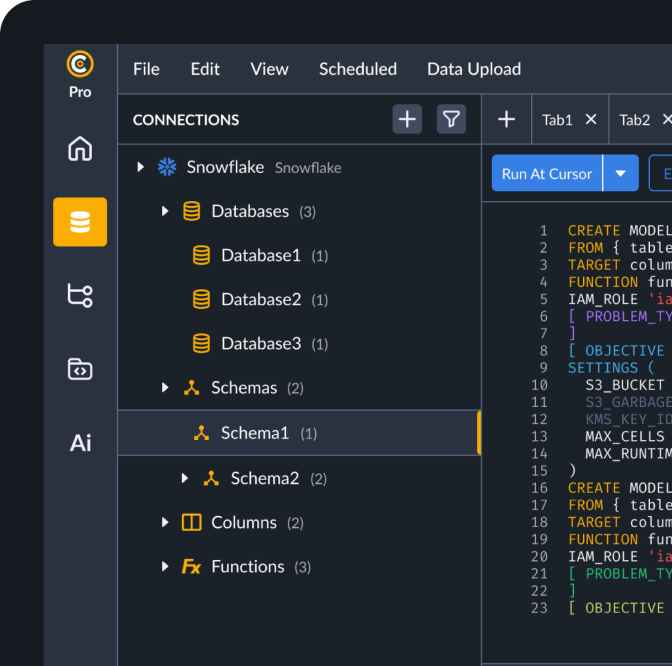Open the Home icon in sidebar

click(x=80, y=149)
